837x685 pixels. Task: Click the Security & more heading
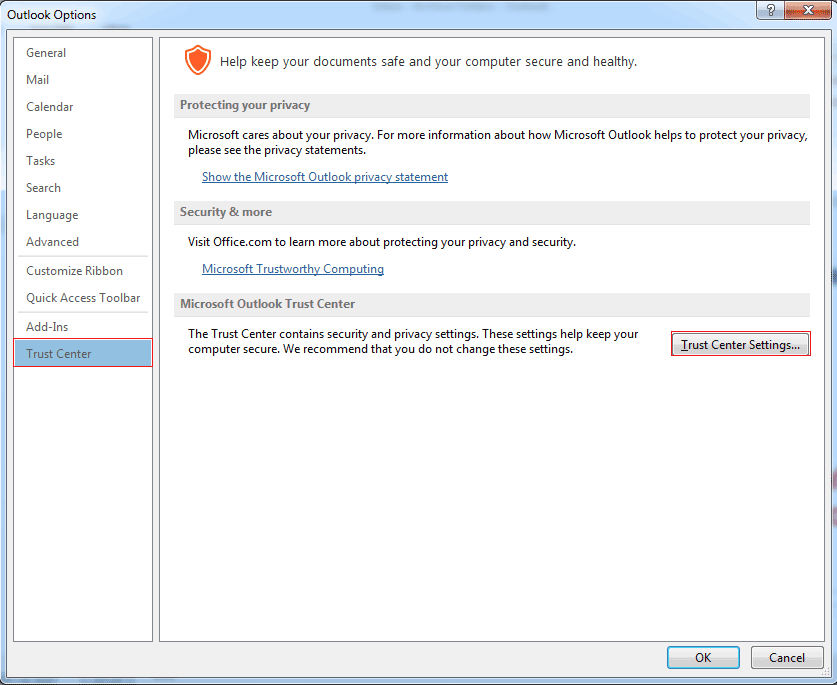(x=226, y=212)
